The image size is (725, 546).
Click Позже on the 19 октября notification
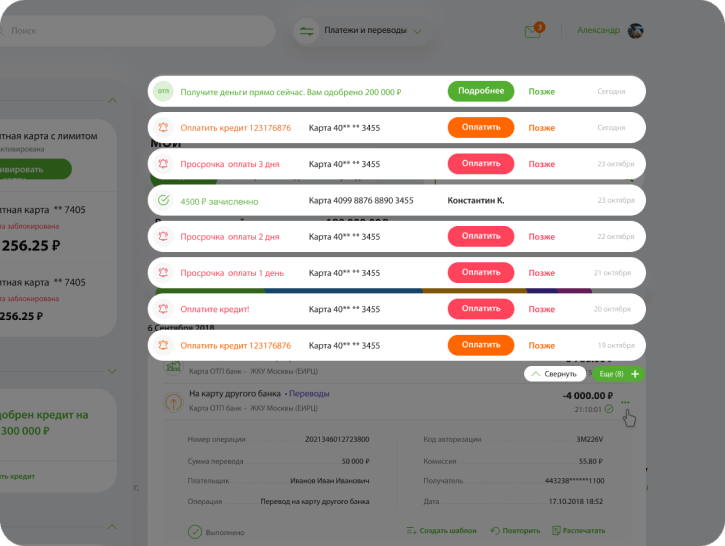tap(542, 345)
